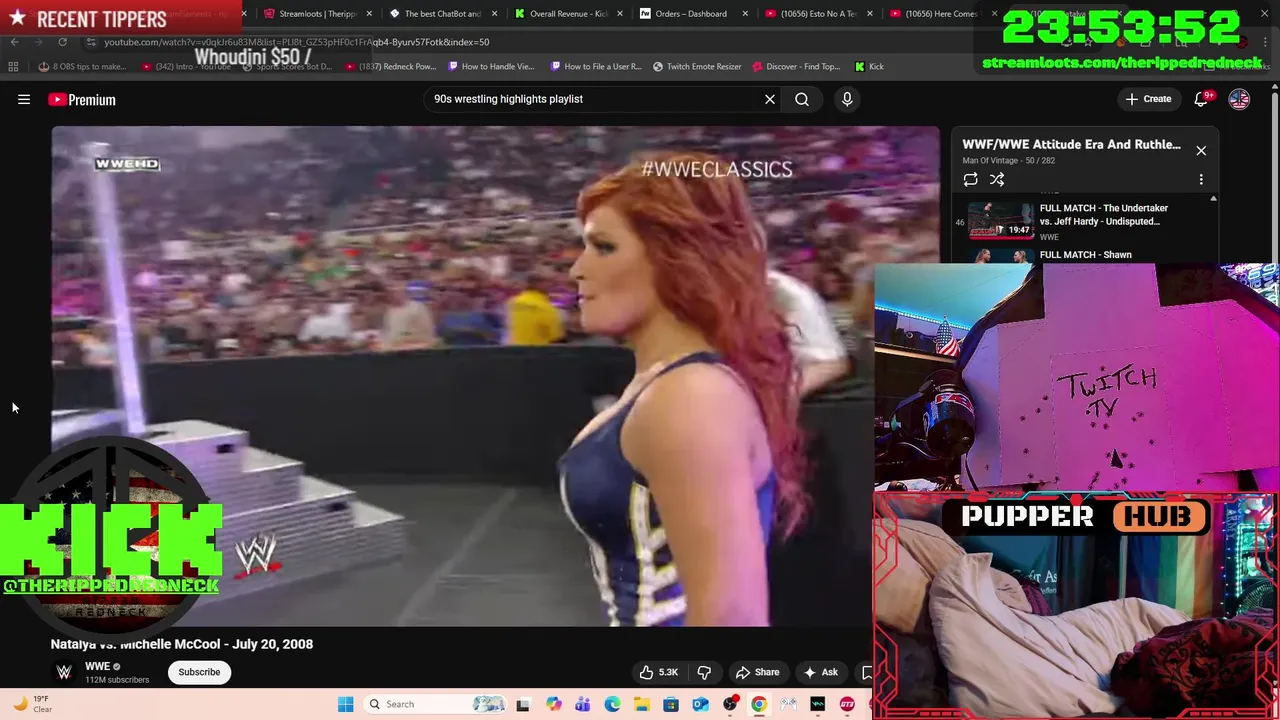Screen dimensions: 1280x720
Task: Open File Explorer on taskbar
Action: click(641, 704)
